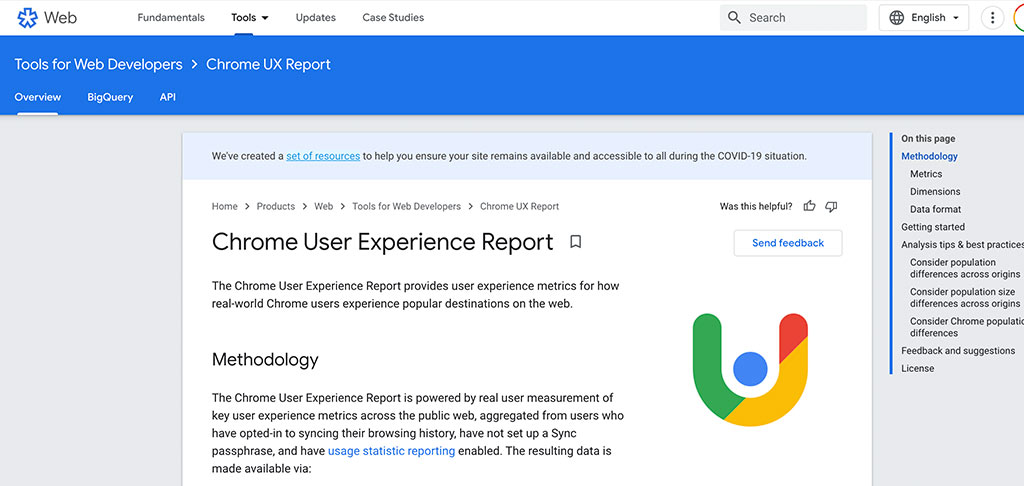The image size is (1024, 486).
Task: Jump to Dimensions in page contents
Action: pyautogui.click(x=935, y=191)
